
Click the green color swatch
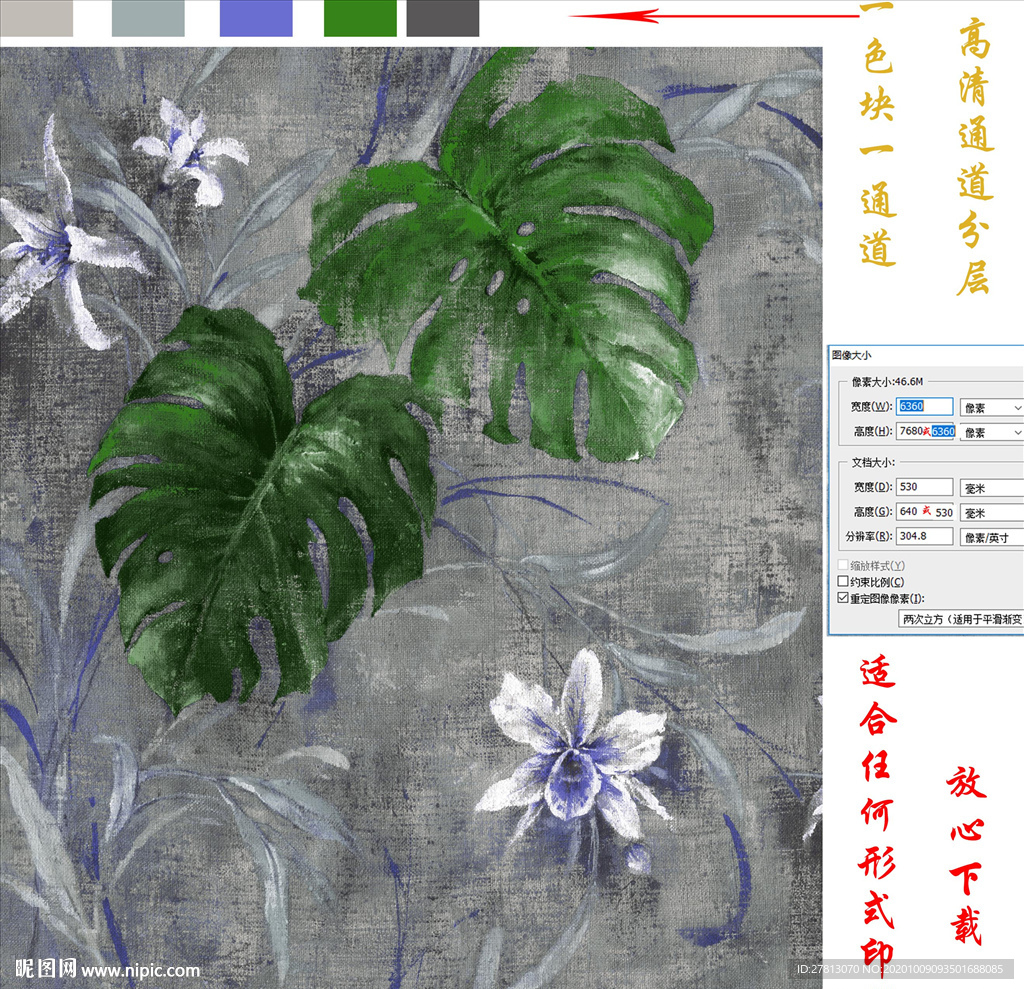[x=360, y=18]
